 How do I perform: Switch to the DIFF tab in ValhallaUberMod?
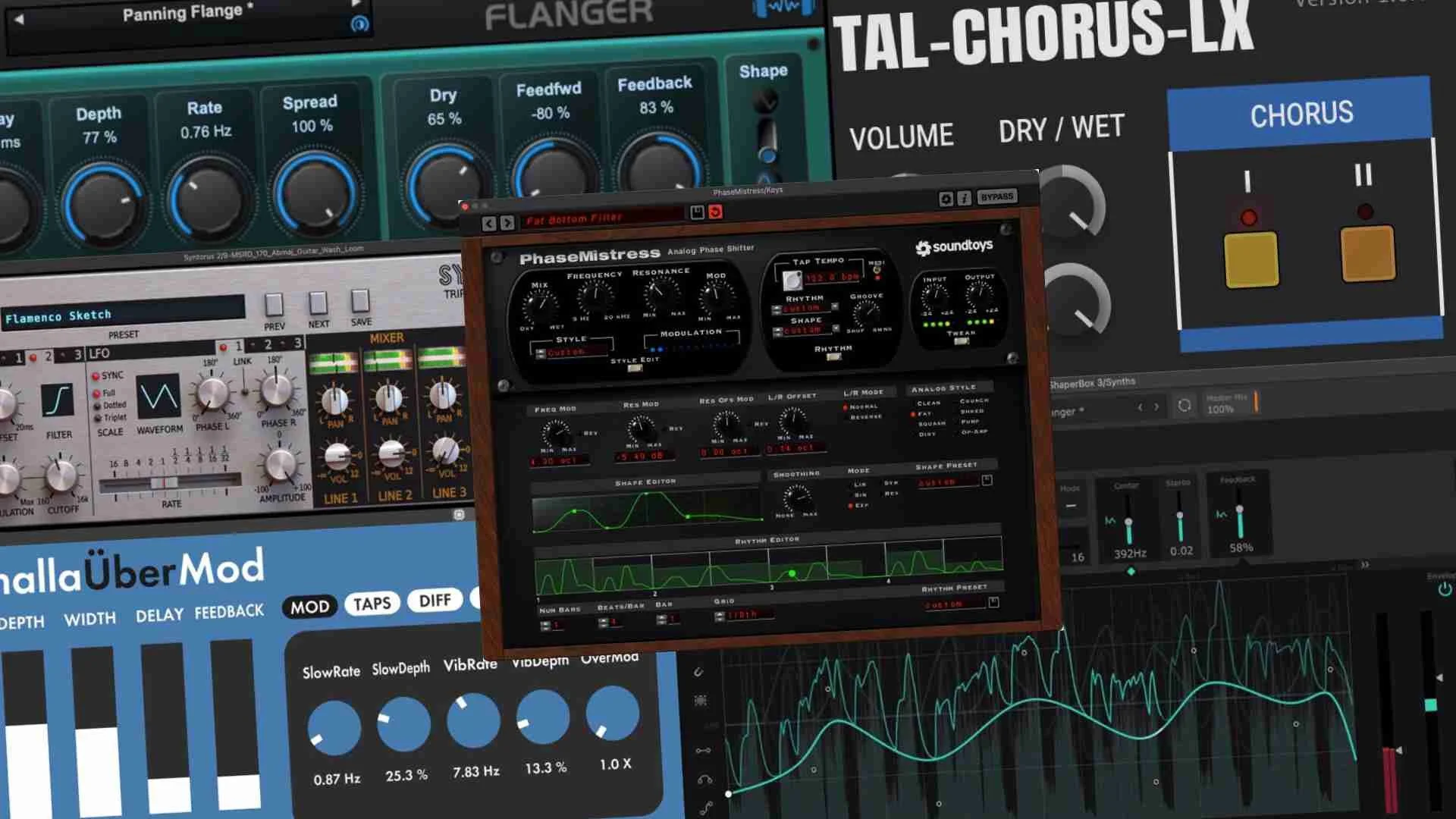(434, 601)
